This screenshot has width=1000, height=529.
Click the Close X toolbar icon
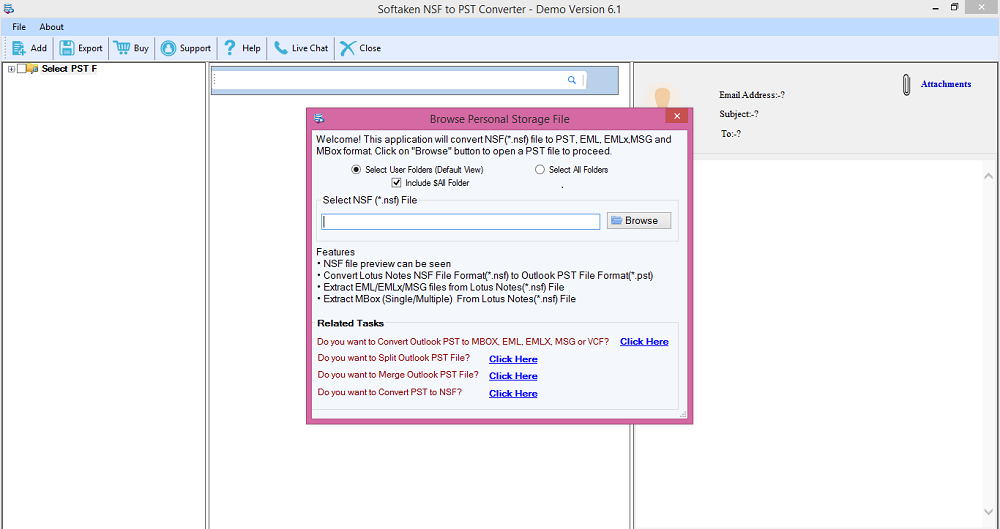[348, 48]
